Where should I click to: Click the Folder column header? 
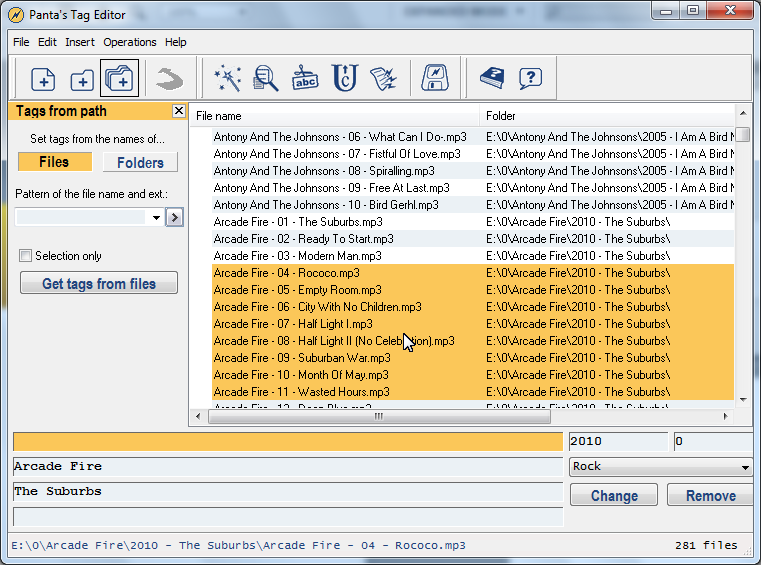pyautogui.click(x=607, y=116)
